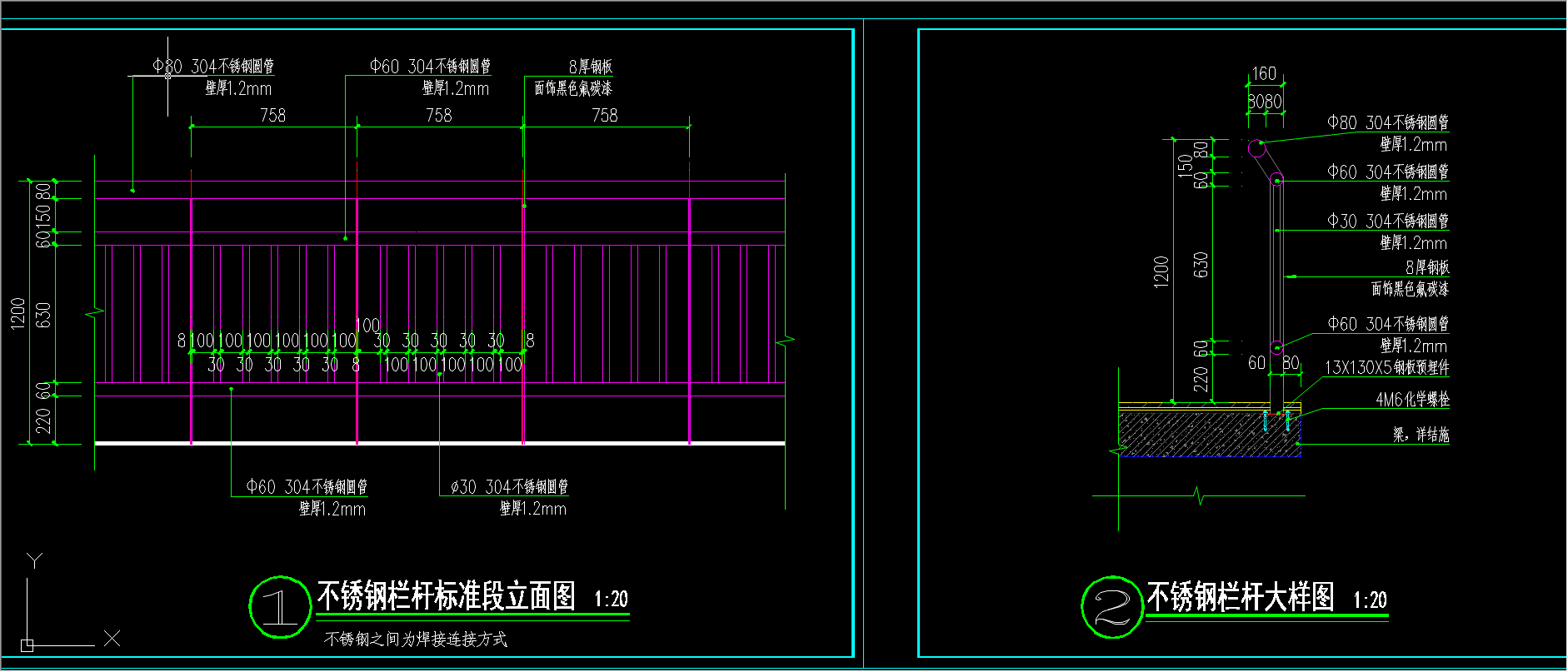Screen dimensions: 1568x672
Task: Select the title 不锈钢栏杆大样图
Action: 1240,598
